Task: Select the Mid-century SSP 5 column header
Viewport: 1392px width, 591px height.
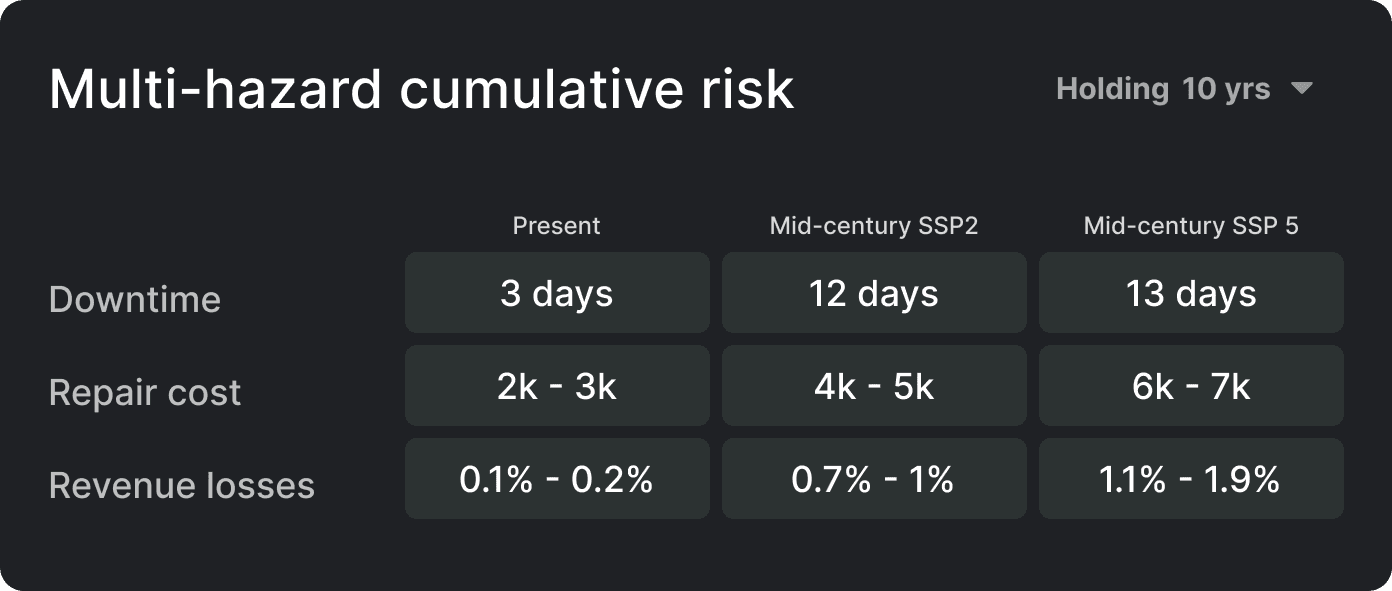Action: pos(1191,226)
